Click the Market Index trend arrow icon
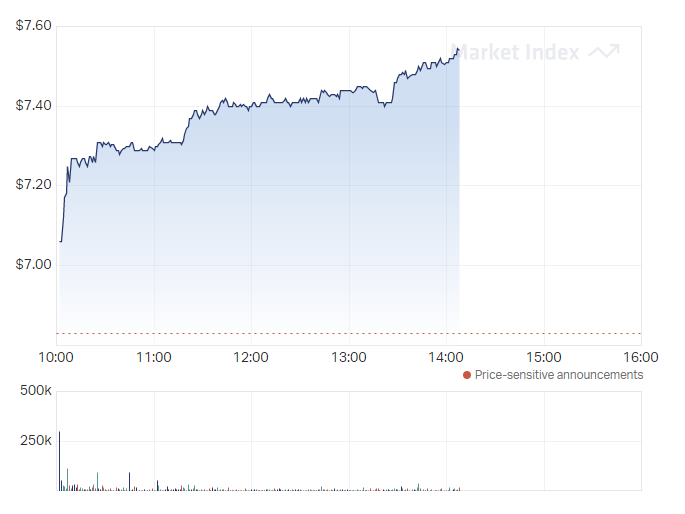This screenshot has width=685, height=514. tap(604, 52)
